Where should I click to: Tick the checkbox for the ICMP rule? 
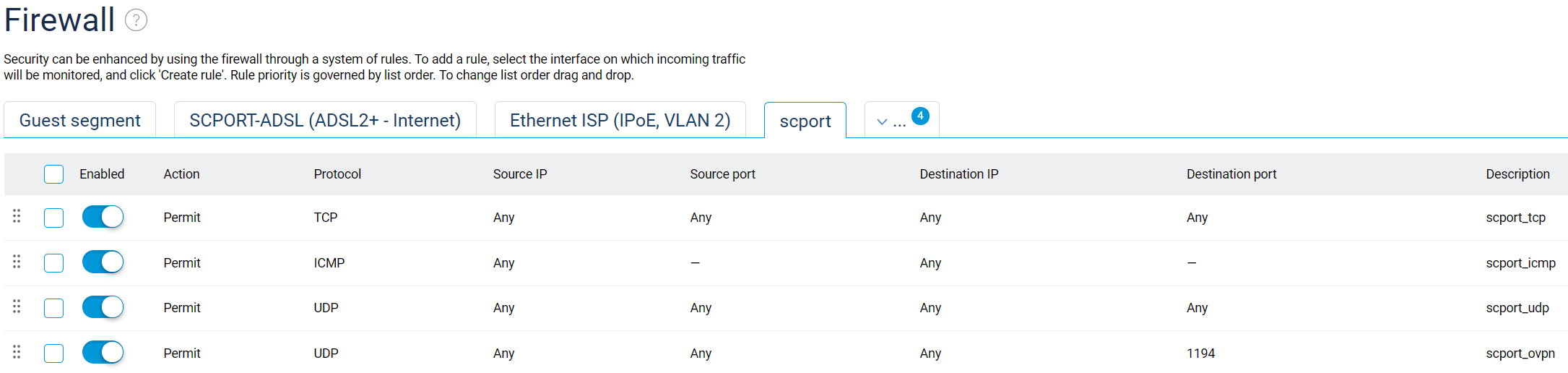coord(54,263)
